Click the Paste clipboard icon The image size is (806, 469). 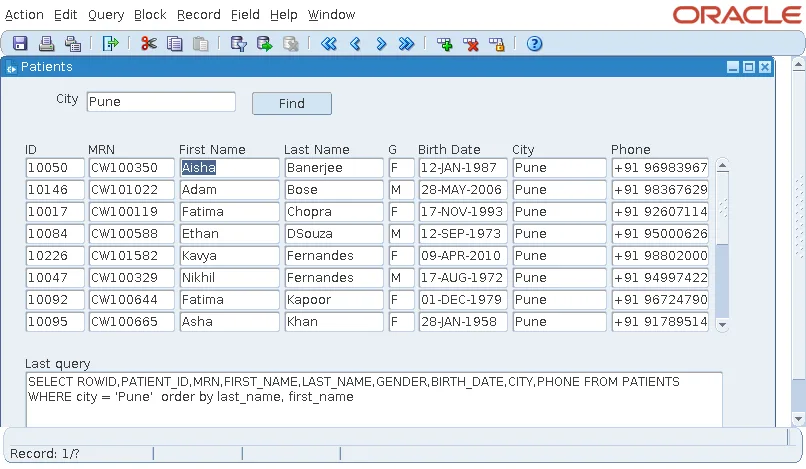tap(200, 44)
